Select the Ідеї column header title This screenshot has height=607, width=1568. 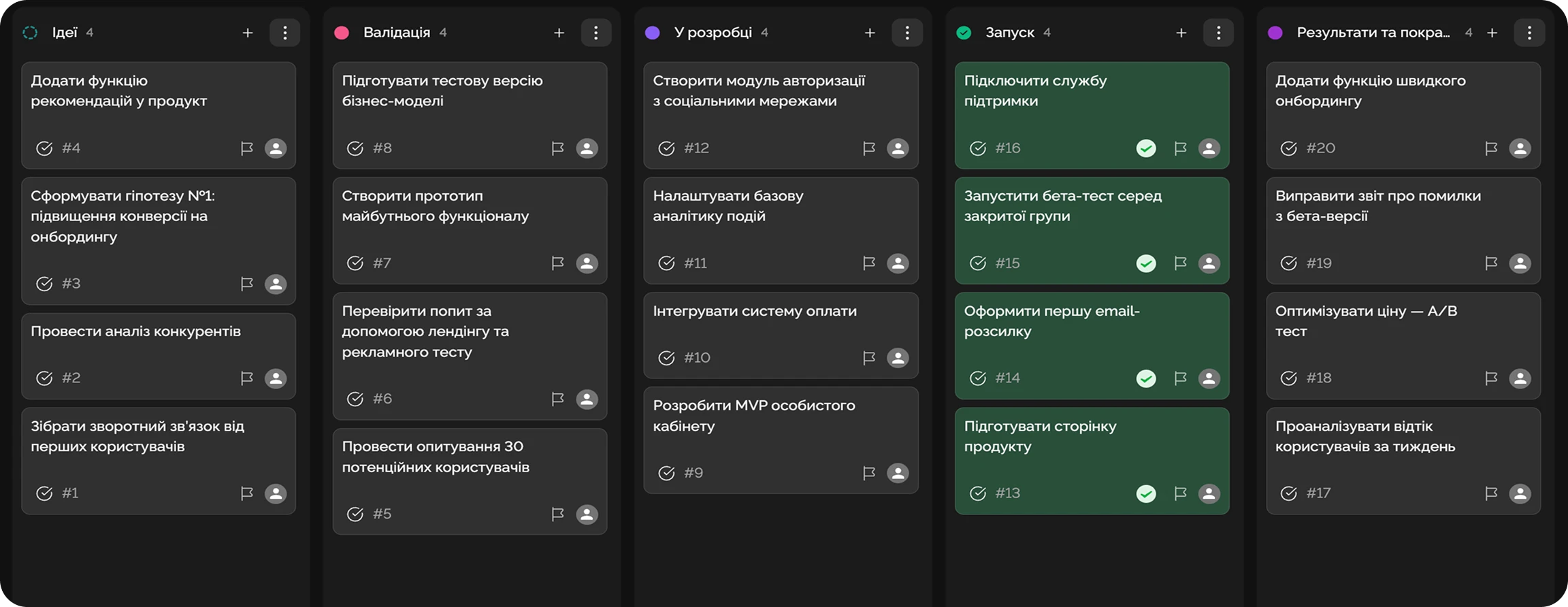tap(65, 33)
